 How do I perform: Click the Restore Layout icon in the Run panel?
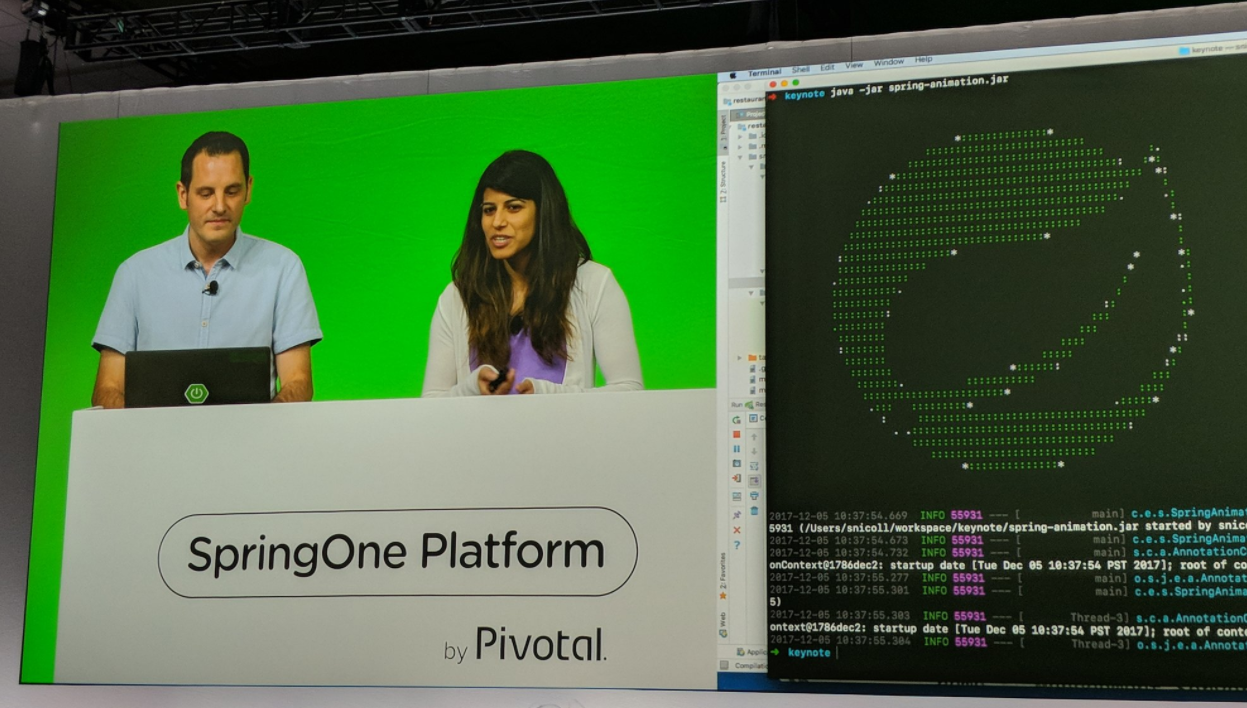(x=737, y=496)
